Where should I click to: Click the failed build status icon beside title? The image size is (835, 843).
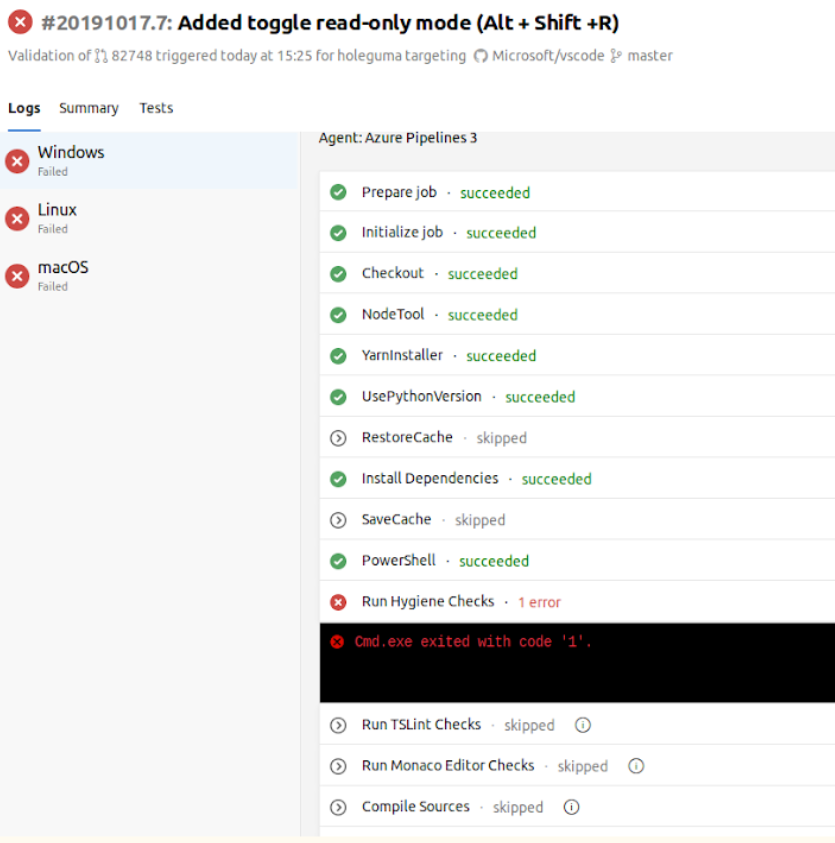click(x=20, y=22)
